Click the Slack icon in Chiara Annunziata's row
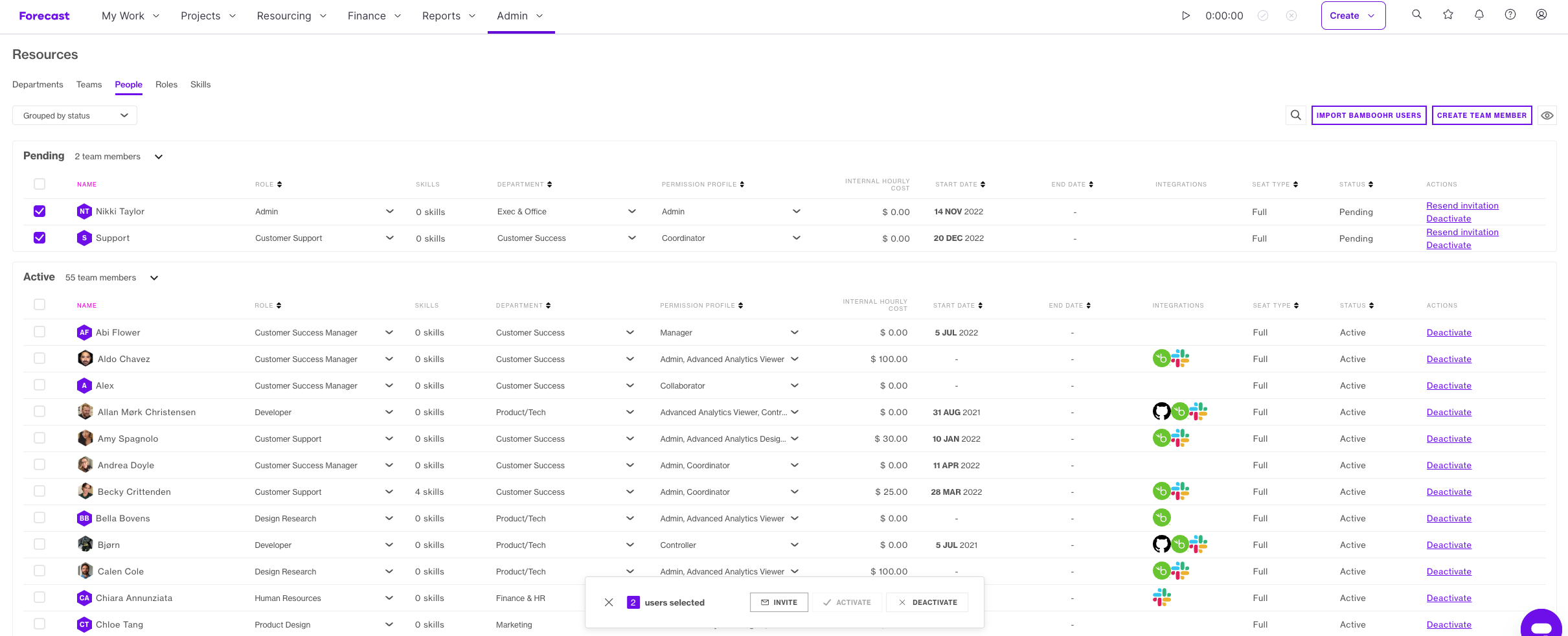This screenshot has width=1568, height=636. 1162,597
